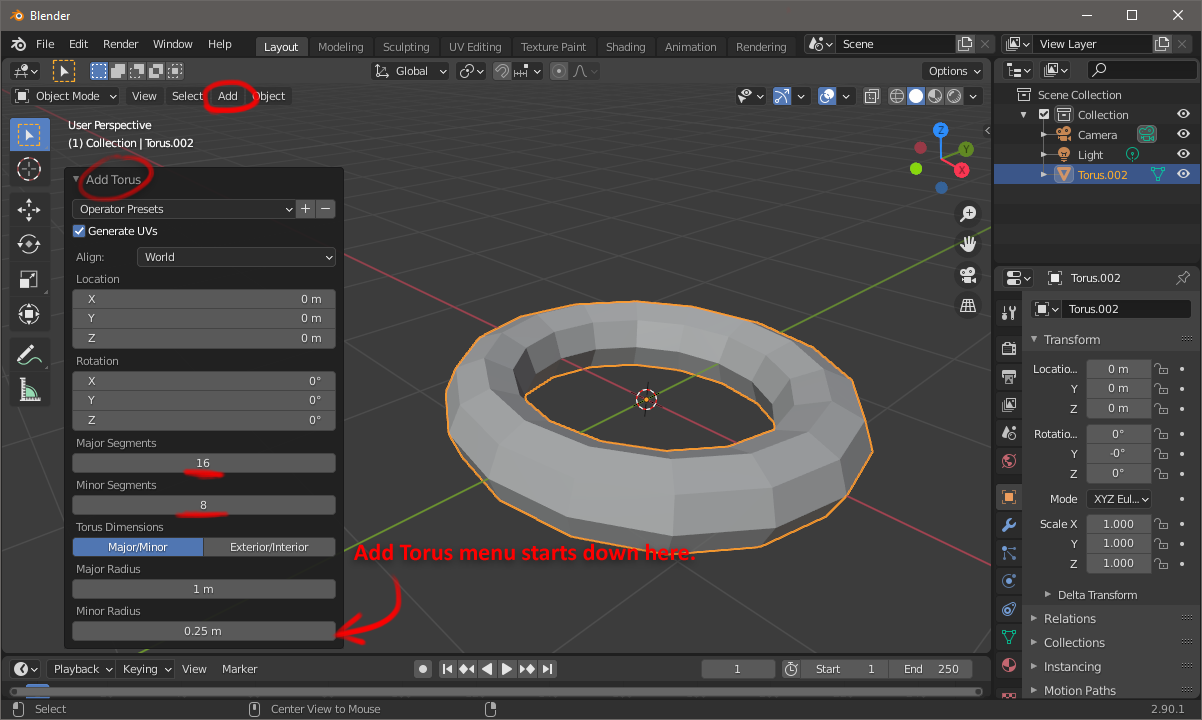This screenshot has height=720, width=1202.
Task: Toggle visibility of Camera object
Action: [x=1183, y=134]
